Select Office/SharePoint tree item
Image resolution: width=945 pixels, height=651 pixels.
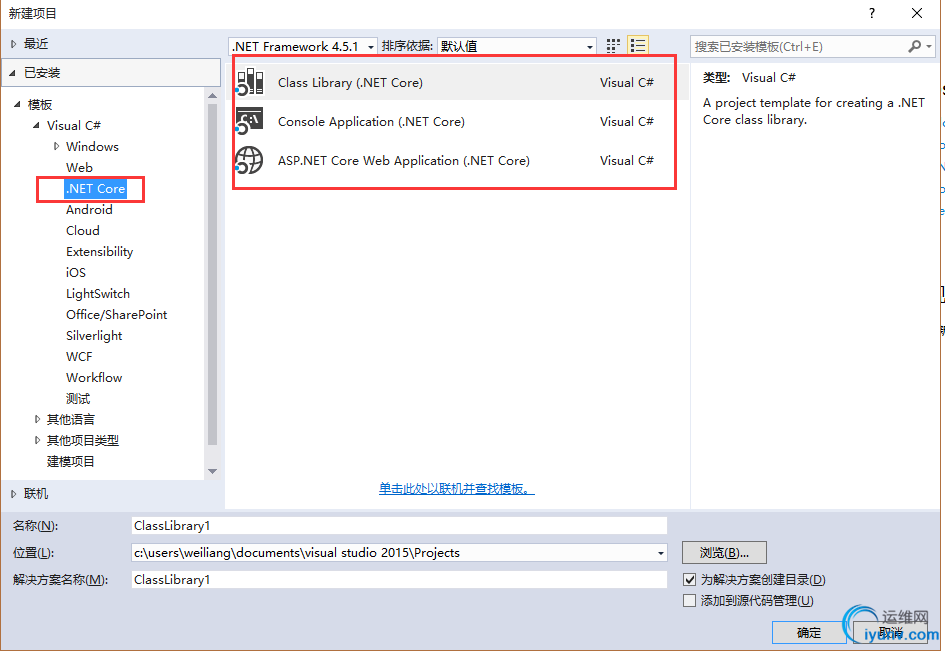click(116, 315)
